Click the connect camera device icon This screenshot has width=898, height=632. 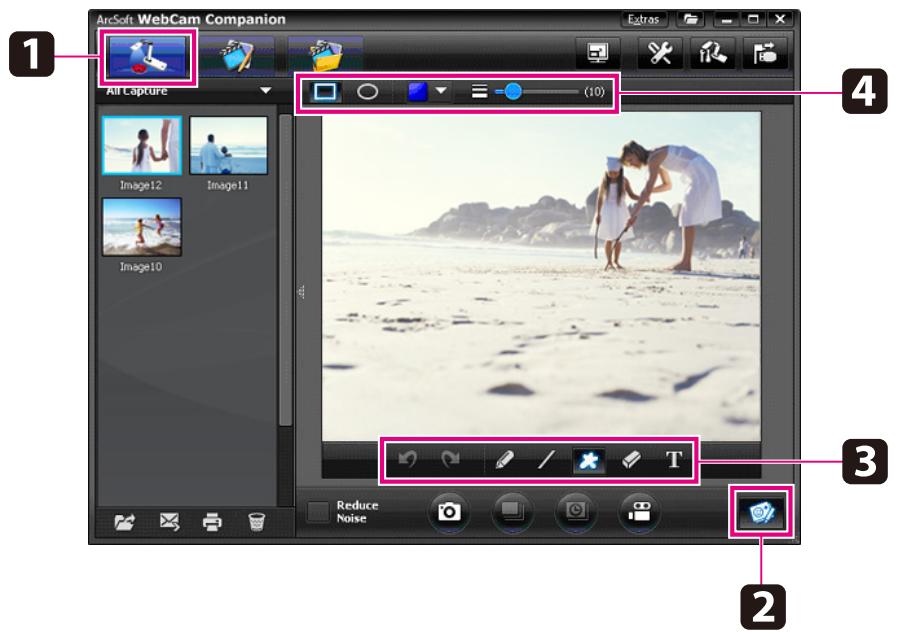(765, 54)
